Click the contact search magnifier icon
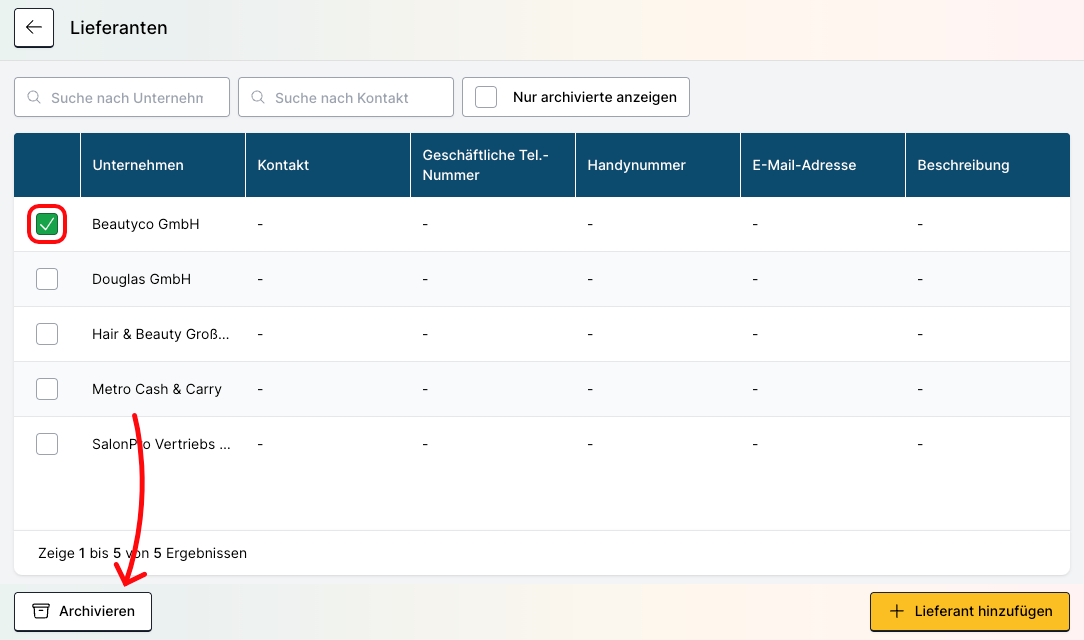The image size is (1084, 640). 258,98
